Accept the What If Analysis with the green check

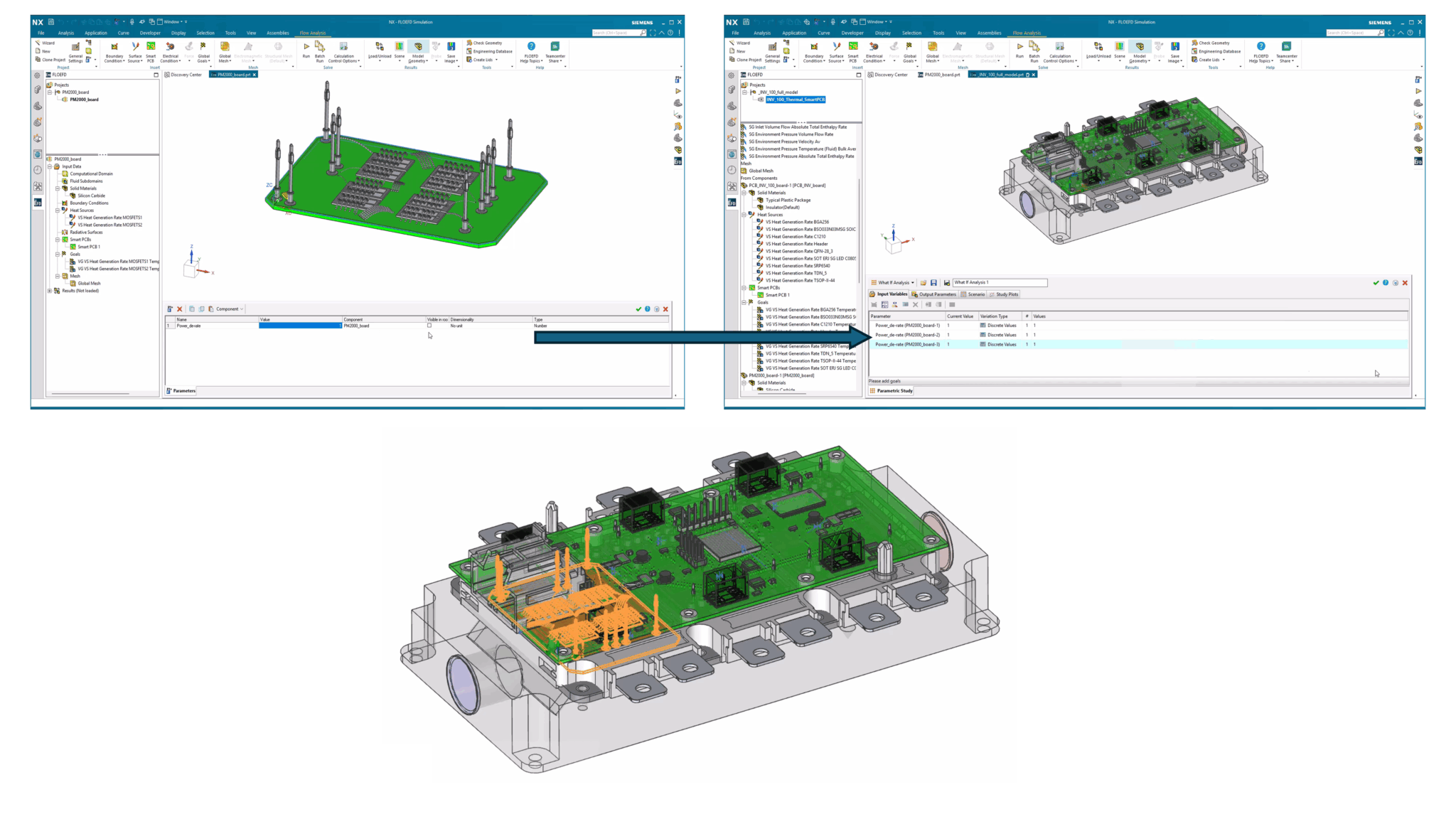coord(1375,283)
